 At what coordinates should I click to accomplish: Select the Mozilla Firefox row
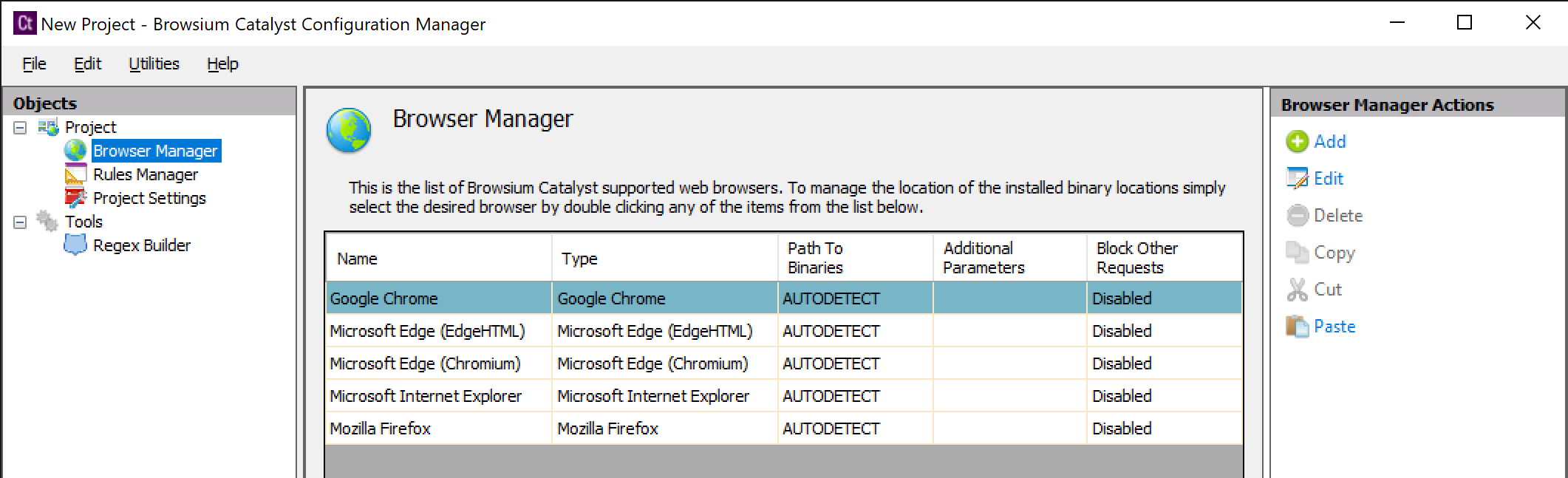(x=380, y=429)
